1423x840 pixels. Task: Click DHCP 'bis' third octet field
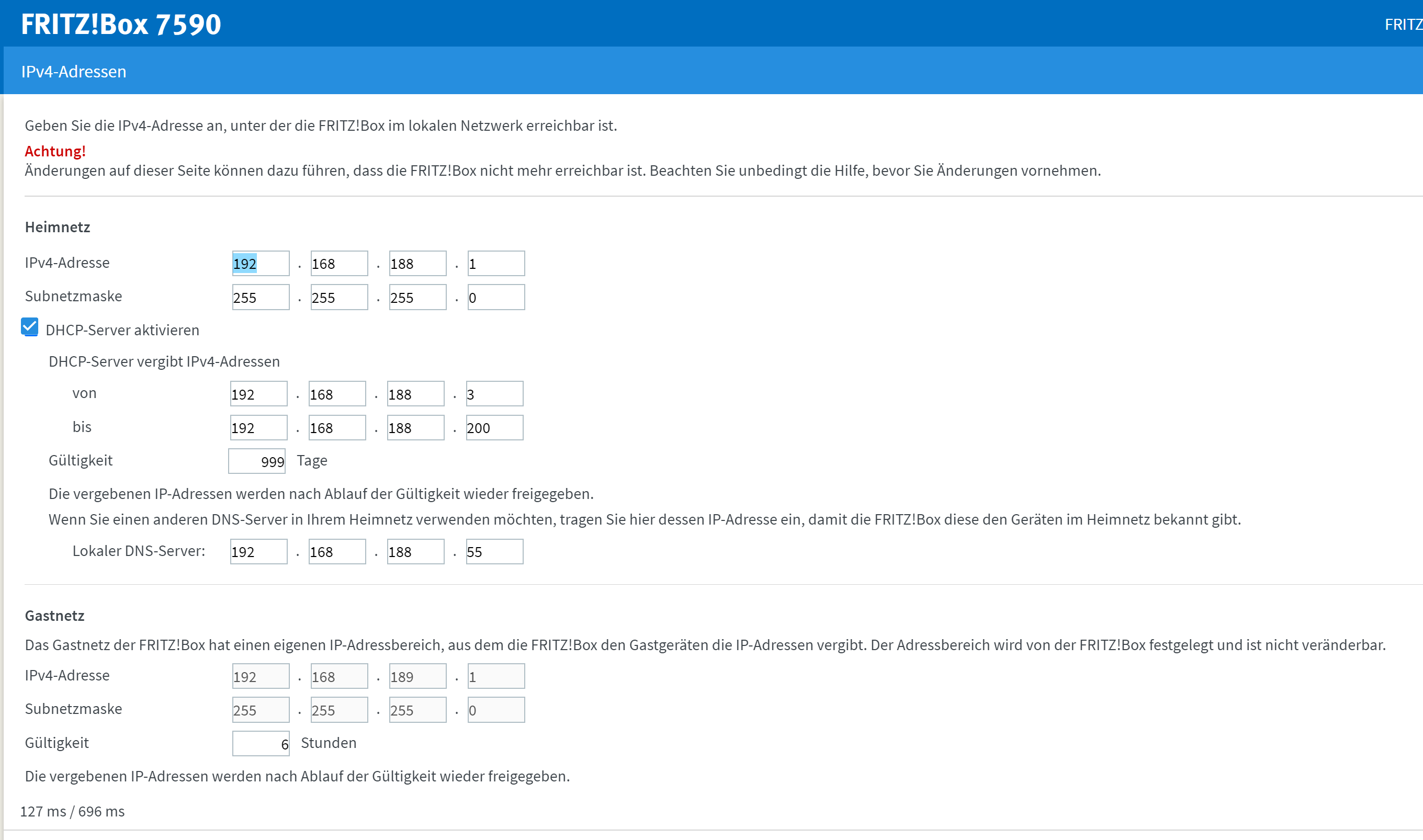[416, 428]
